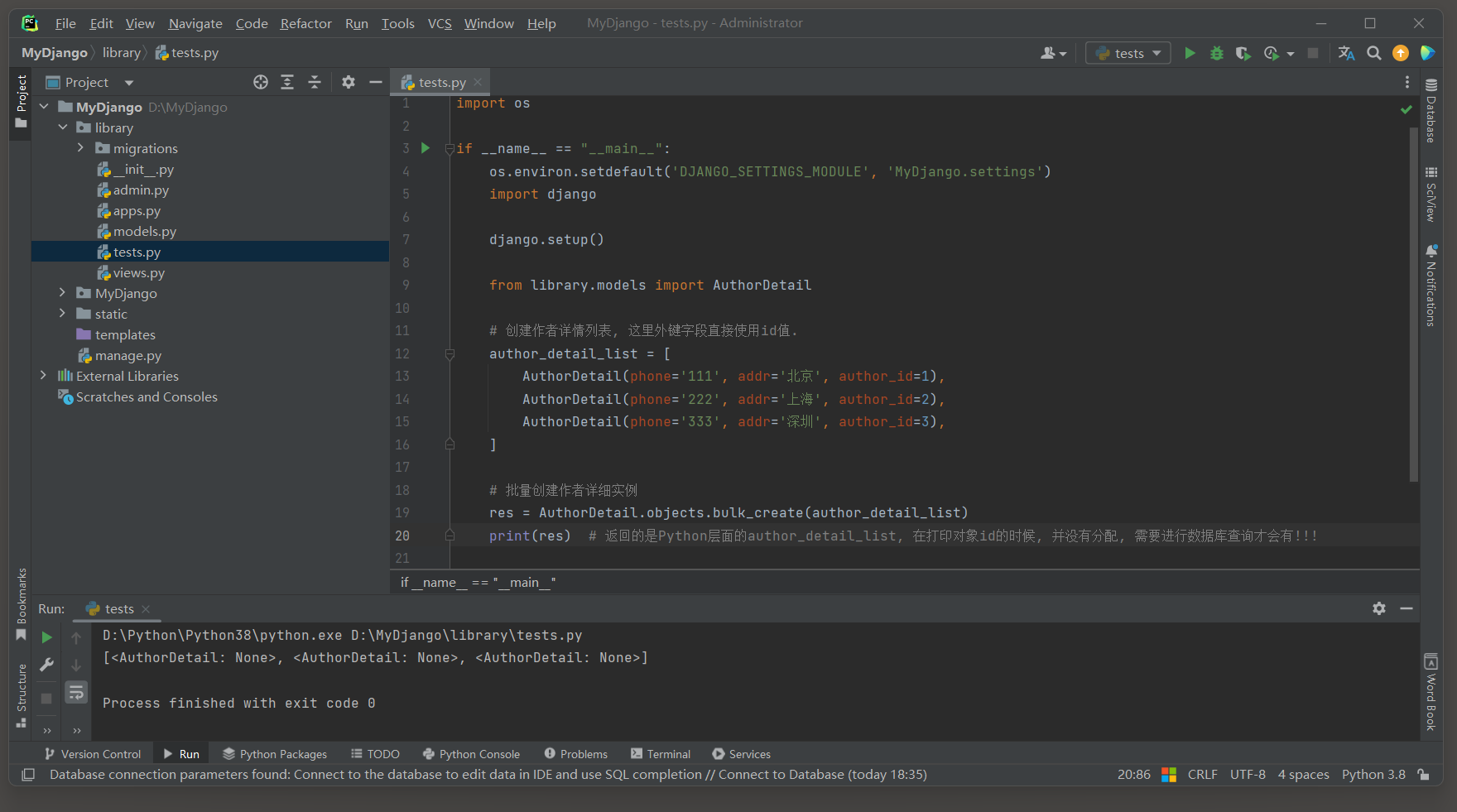The image size is (1457, 812).
Task: Collapse the library folder
Action: (63, 127)
